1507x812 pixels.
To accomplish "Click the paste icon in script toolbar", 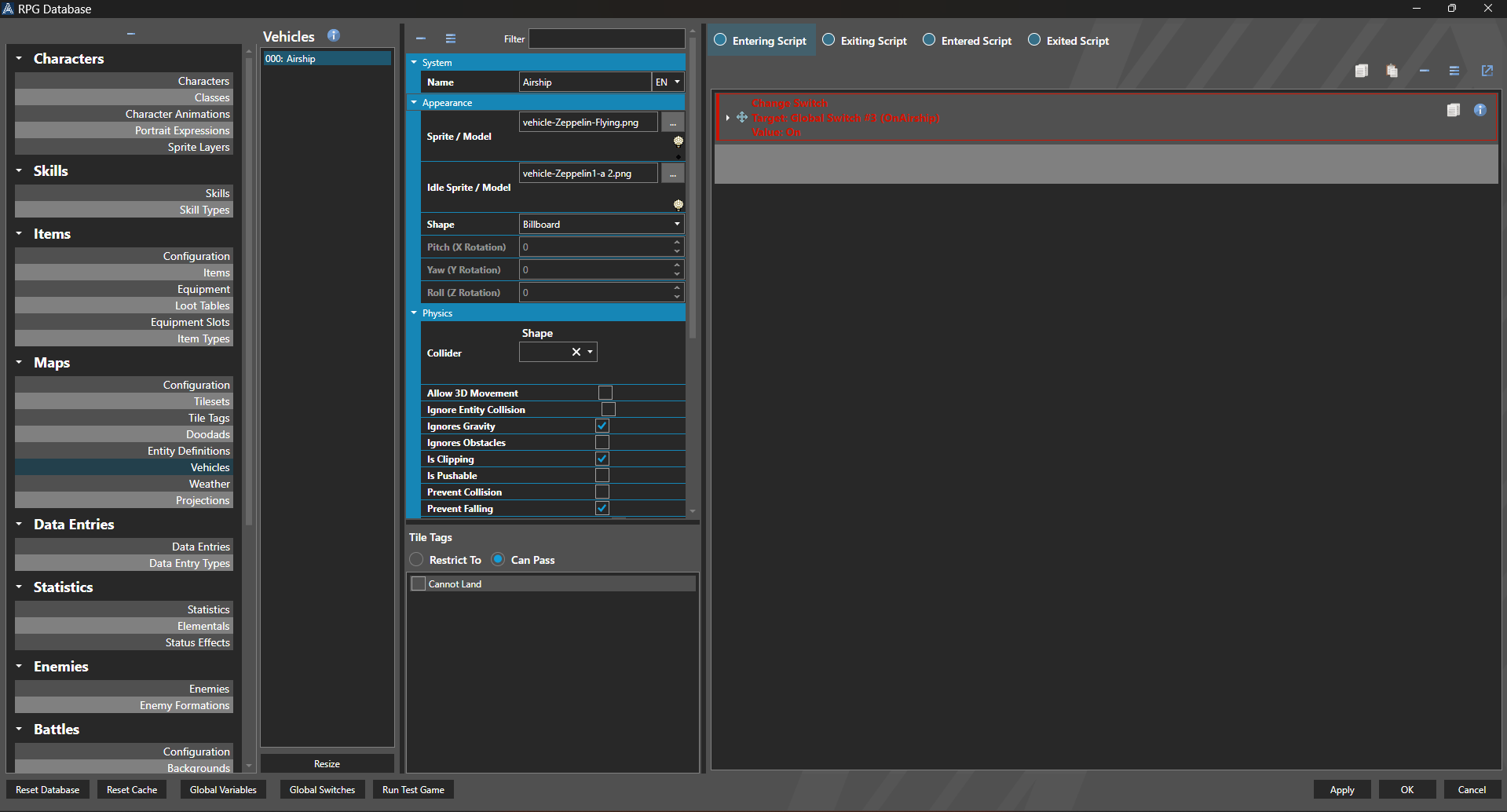I will (x=1392, y=71).
